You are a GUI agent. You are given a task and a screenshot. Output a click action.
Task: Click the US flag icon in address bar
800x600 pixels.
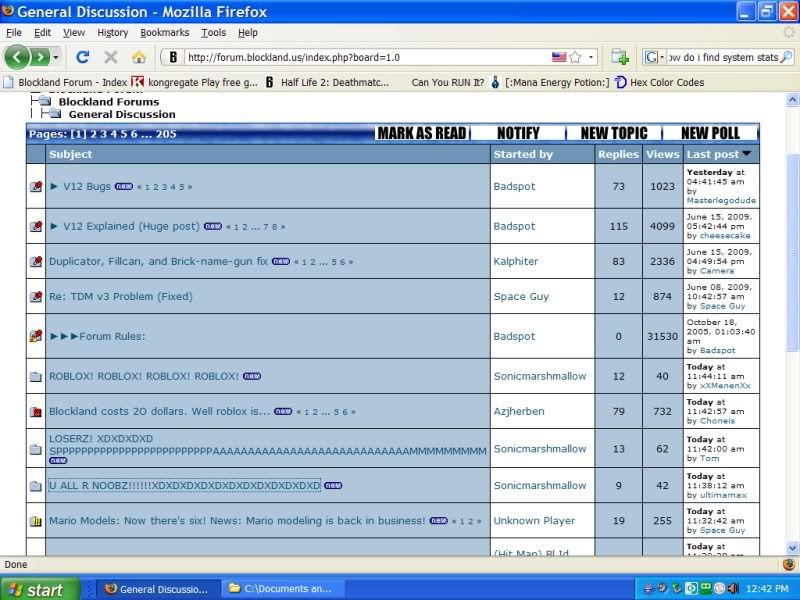[559, 57]
